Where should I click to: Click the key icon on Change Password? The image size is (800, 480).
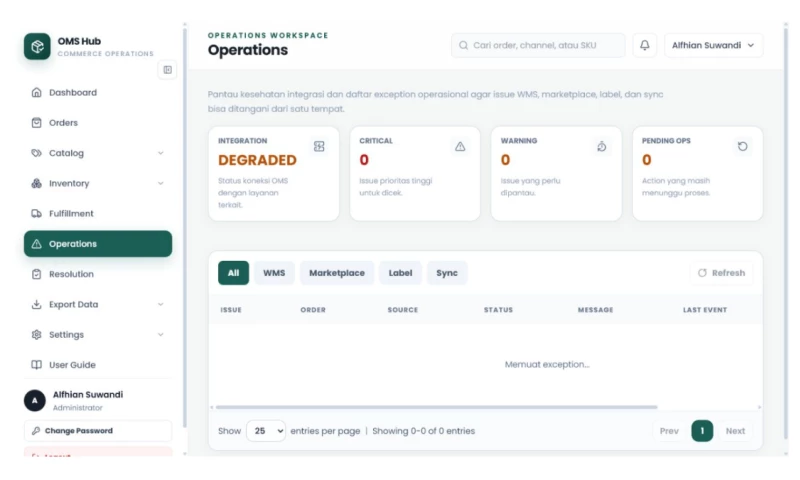(36, 431)
